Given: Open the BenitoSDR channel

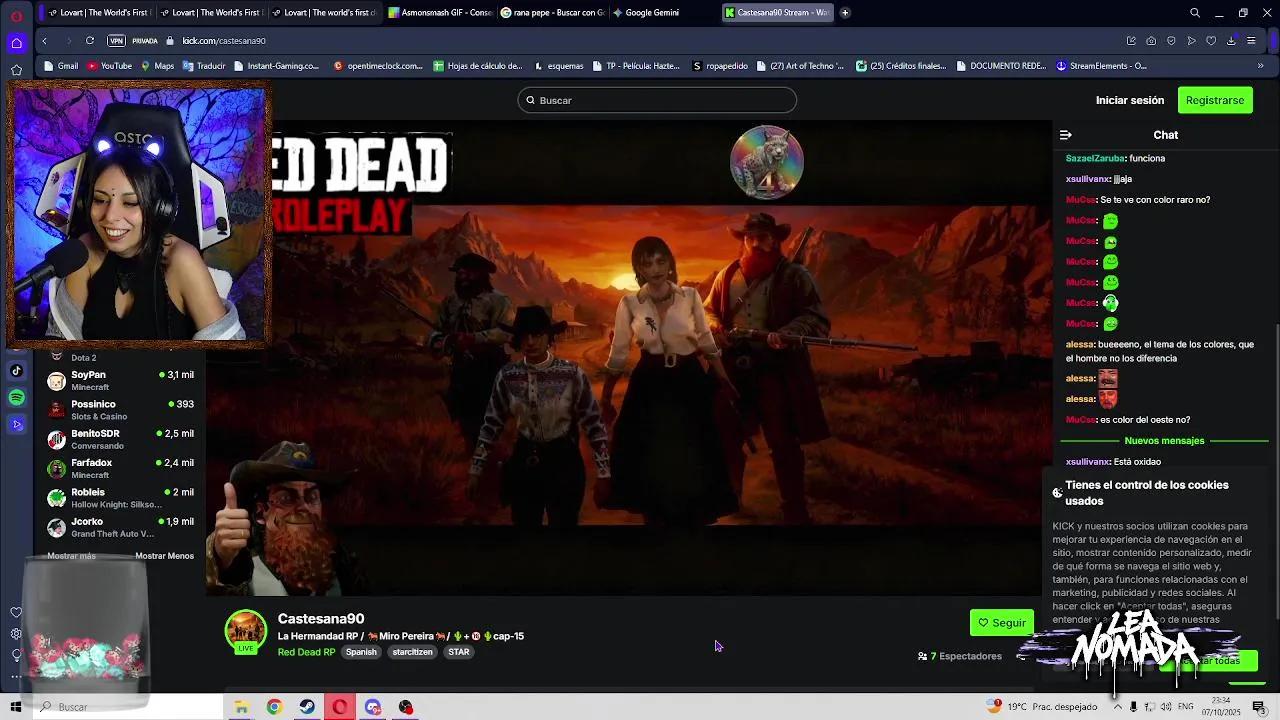Looking at the screenshot, I should point(120,439).
